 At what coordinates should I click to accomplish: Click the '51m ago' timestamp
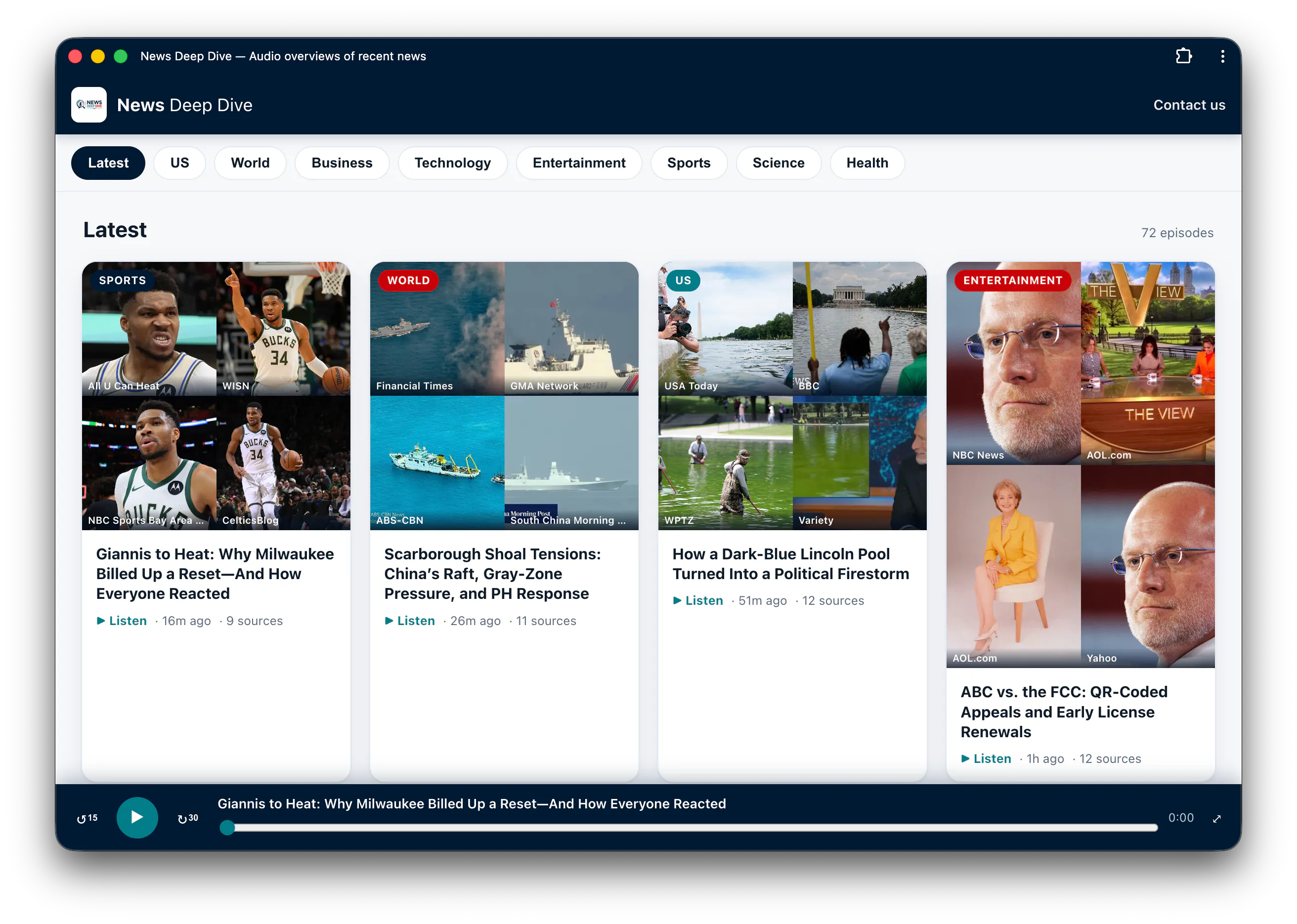[x=763, y=601]
